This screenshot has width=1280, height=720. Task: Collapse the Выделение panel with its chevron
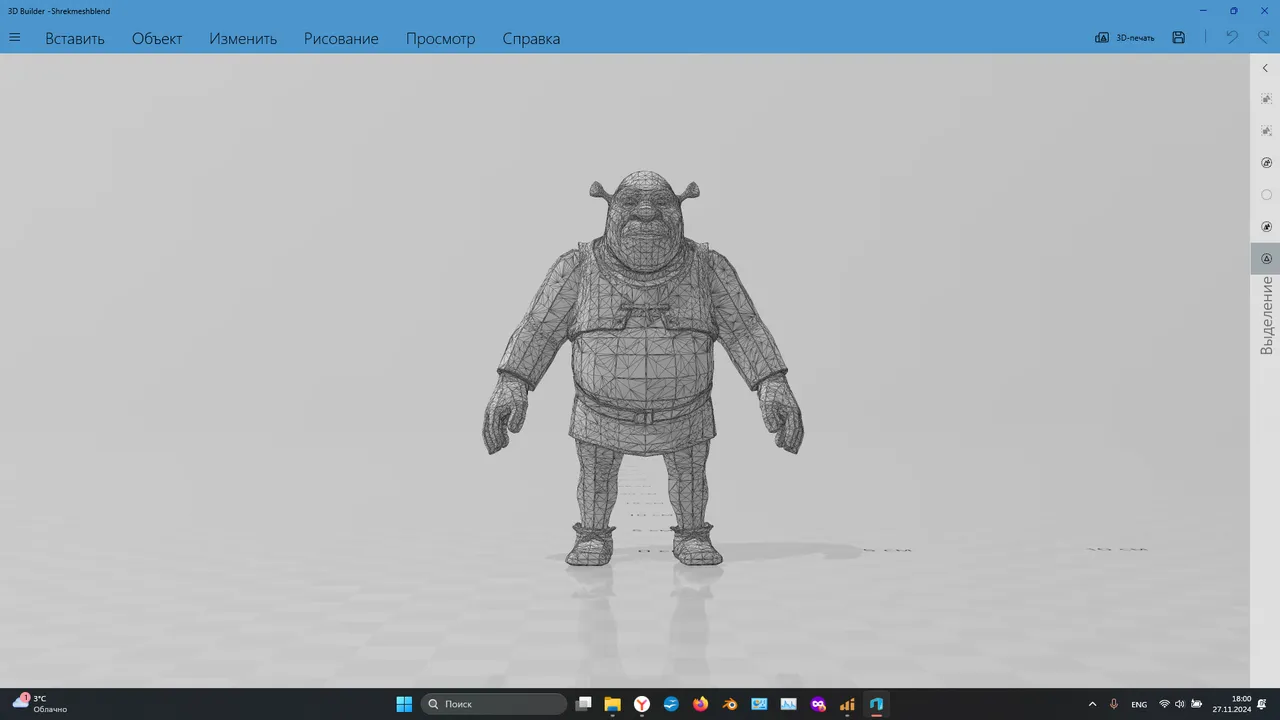(x=1265, y=68)
